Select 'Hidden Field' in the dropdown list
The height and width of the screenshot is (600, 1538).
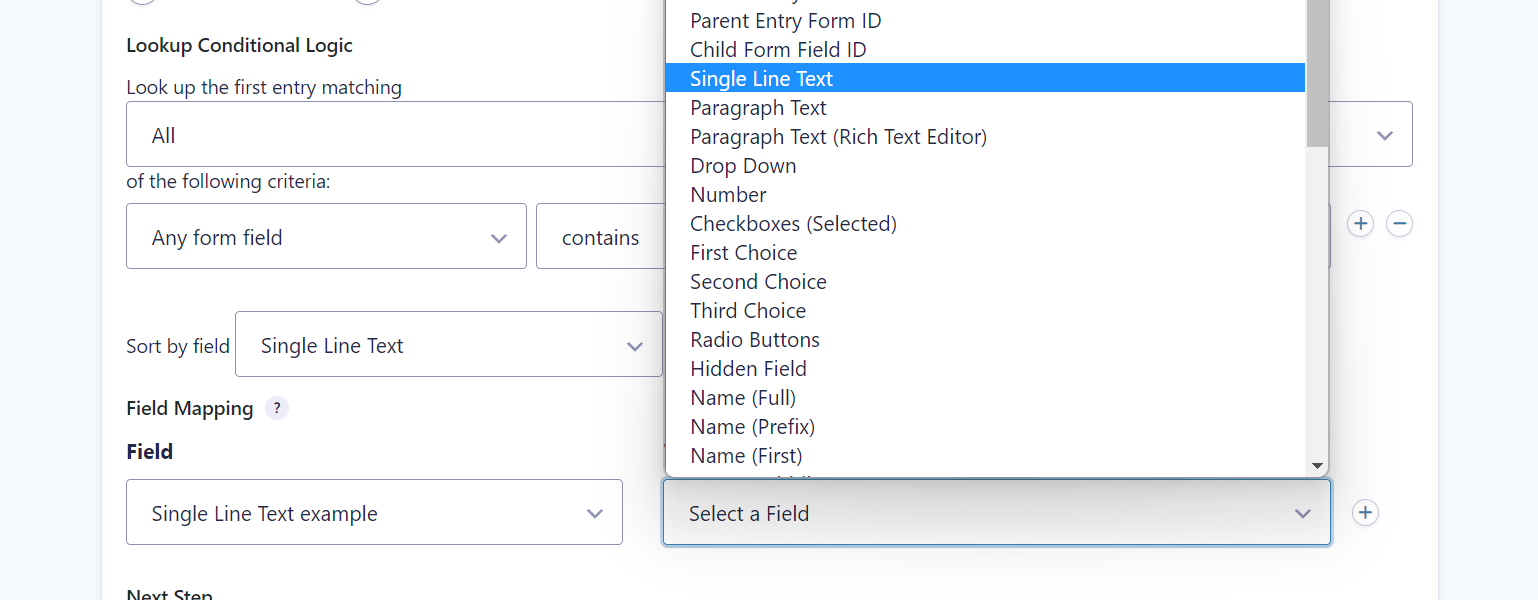click(748, 369)
